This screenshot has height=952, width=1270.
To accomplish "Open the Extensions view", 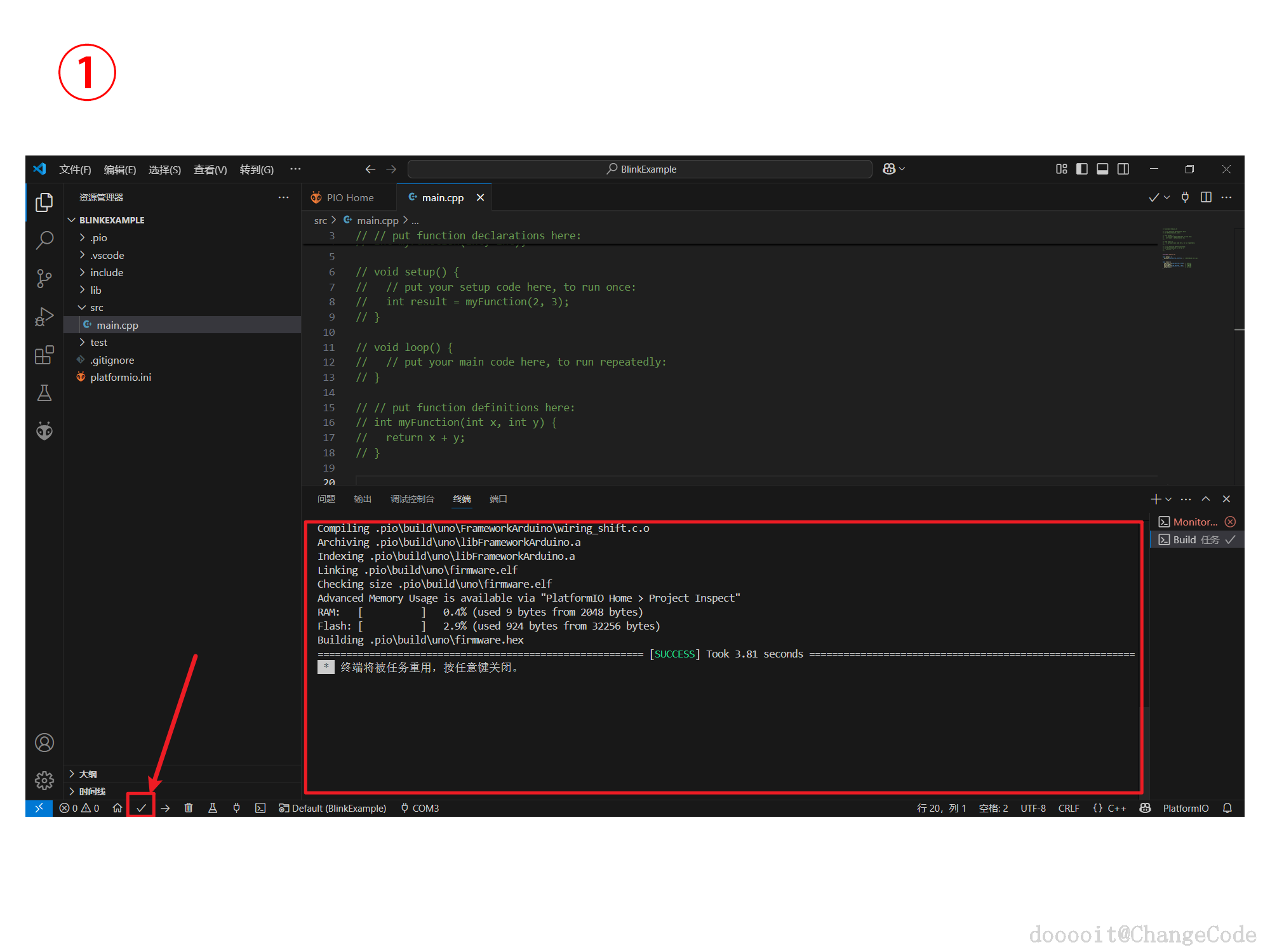I will [x=44, y=355].
